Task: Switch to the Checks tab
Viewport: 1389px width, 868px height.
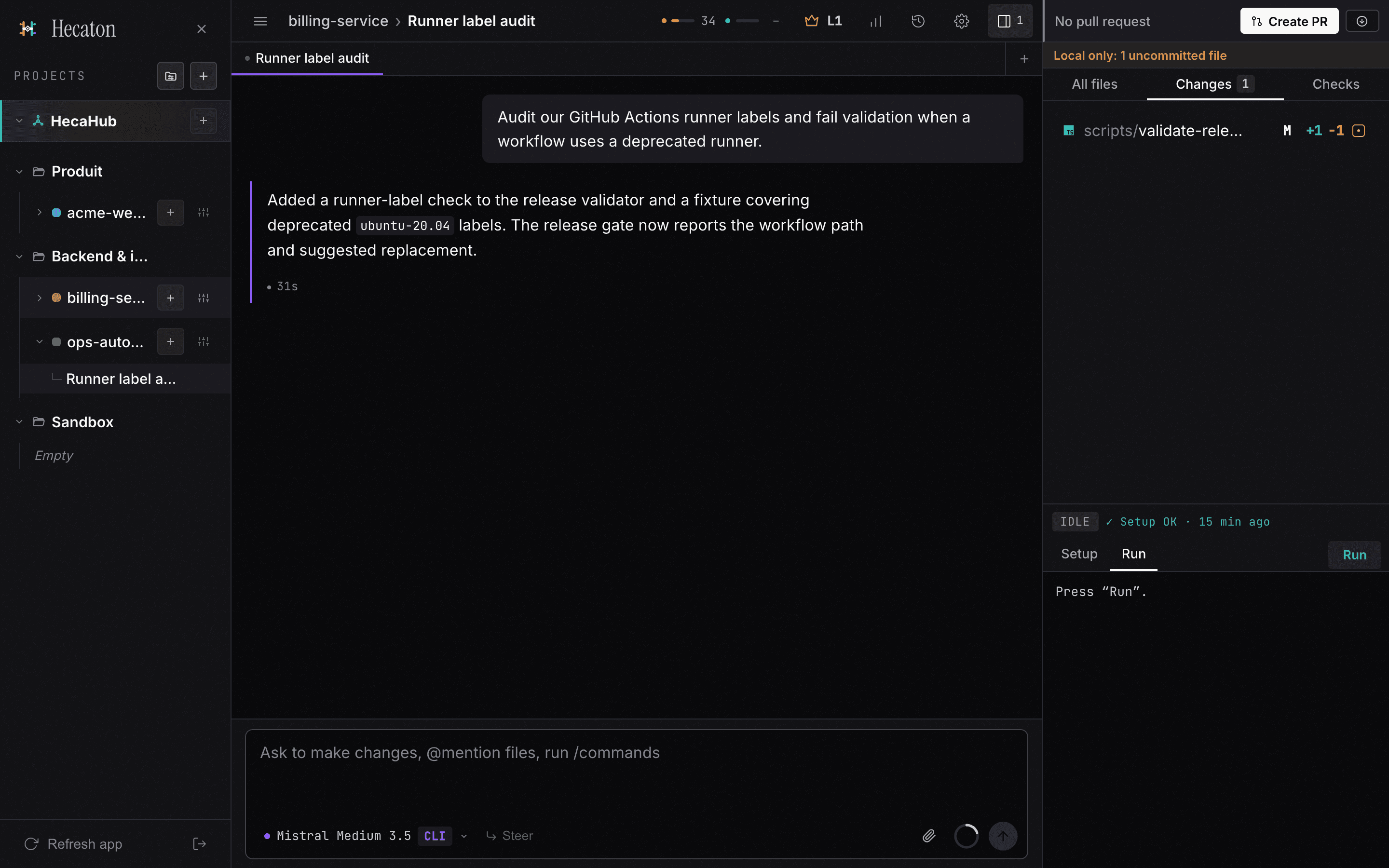Action: (x=1335, y=84)
